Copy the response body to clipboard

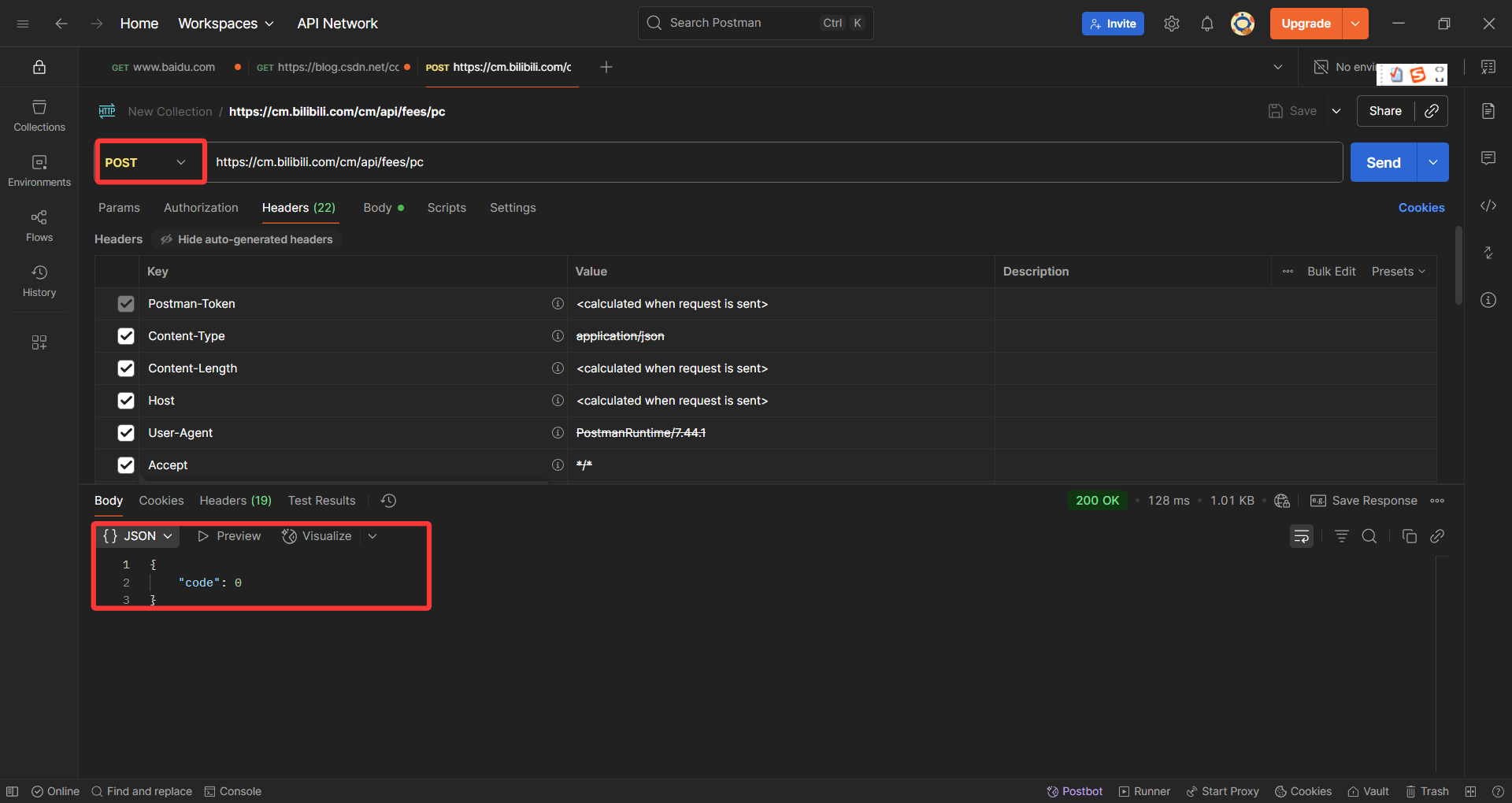(1410, 536)
